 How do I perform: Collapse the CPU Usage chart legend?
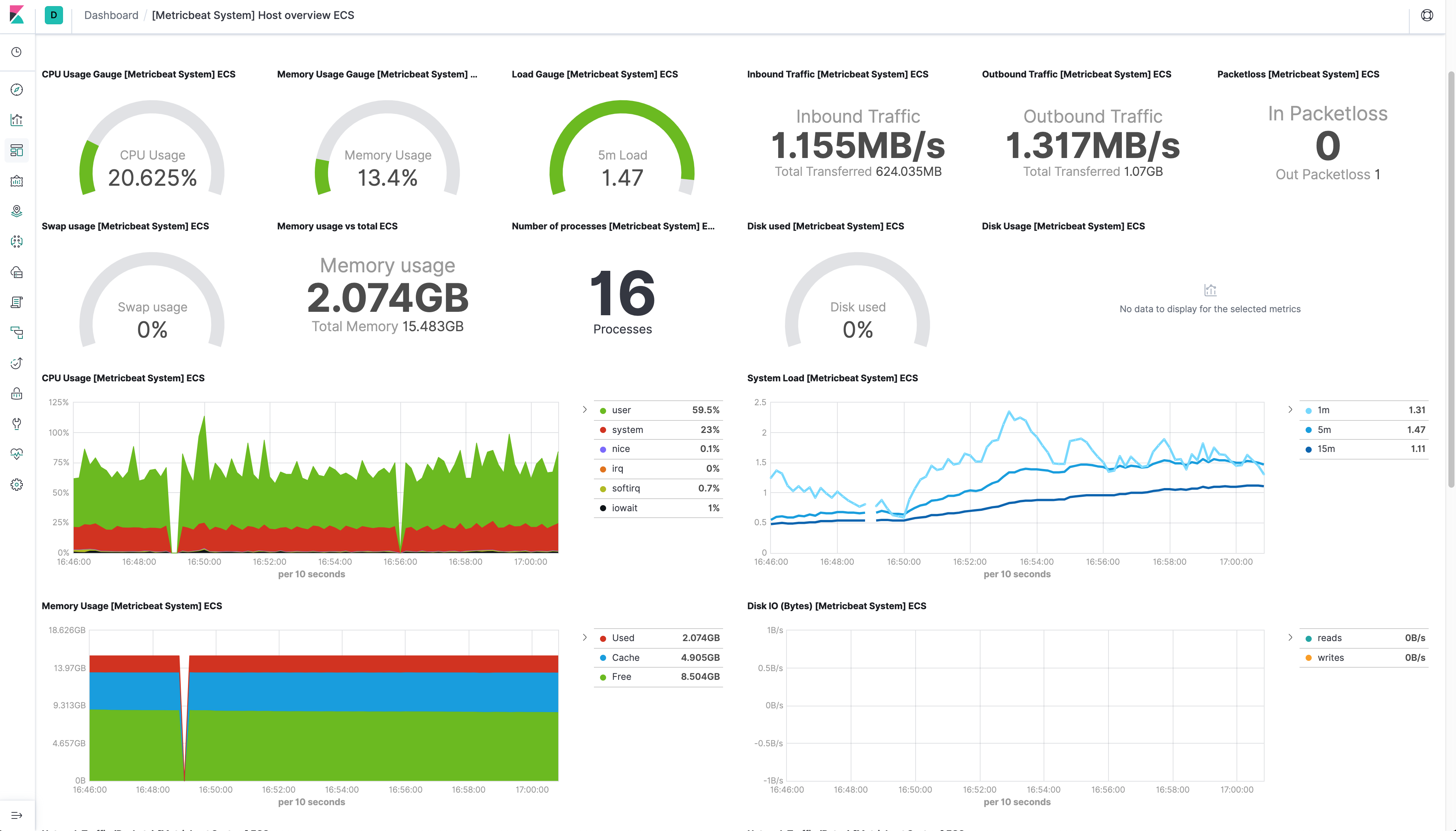point(584,410)
